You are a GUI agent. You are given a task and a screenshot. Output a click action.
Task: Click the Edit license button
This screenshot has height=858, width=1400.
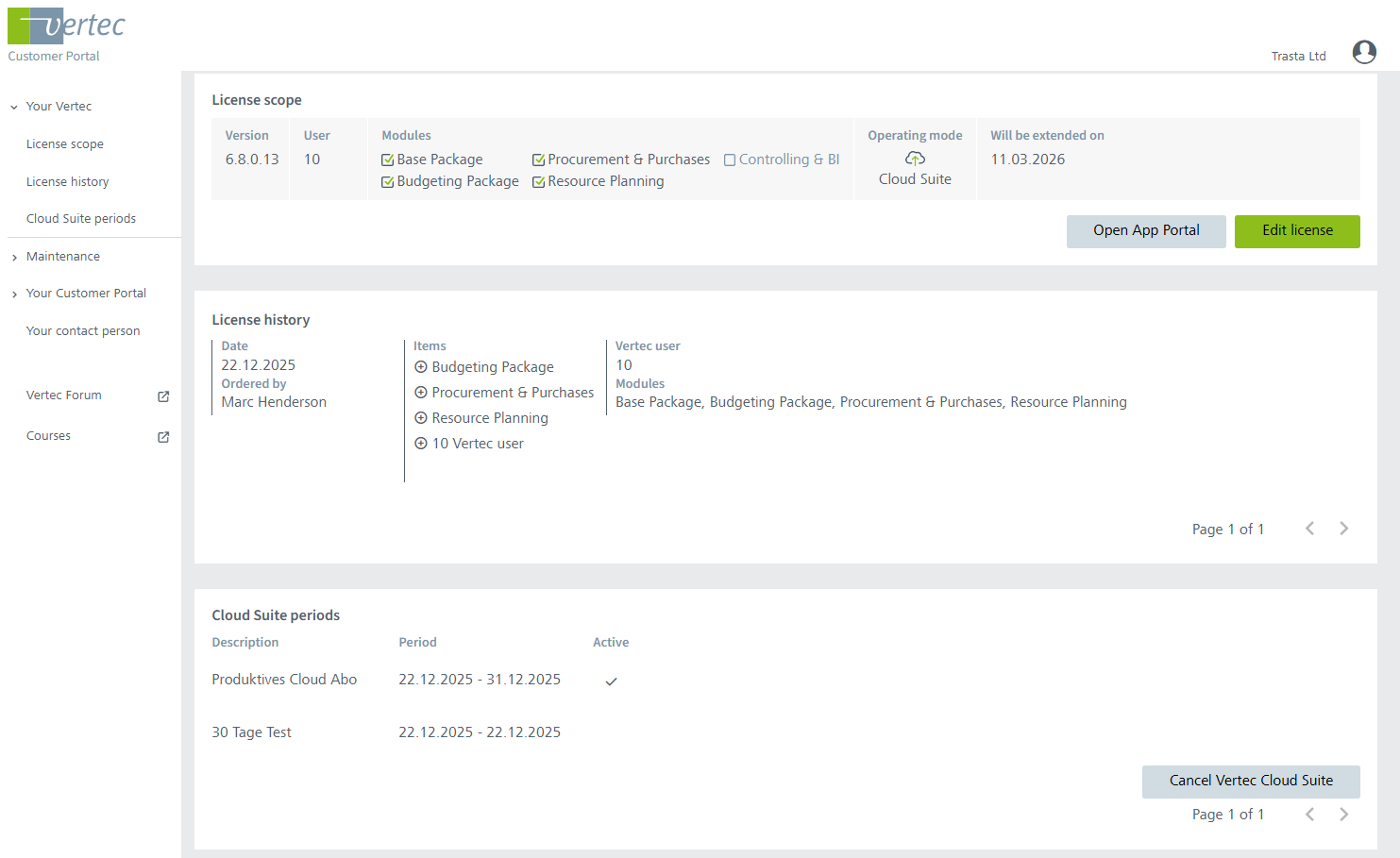(x=1296, y=231)
